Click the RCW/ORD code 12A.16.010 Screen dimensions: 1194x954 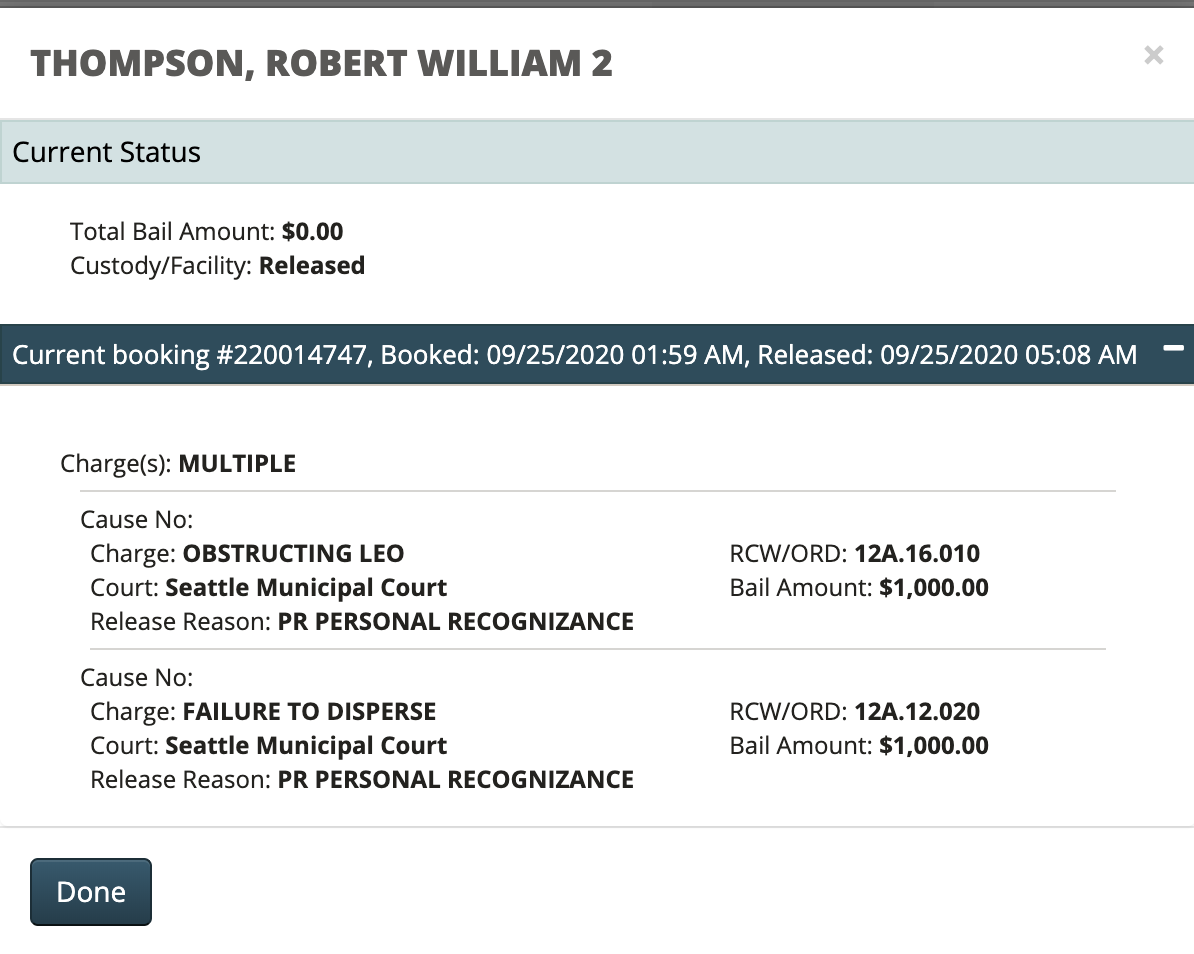coord(916,554)
